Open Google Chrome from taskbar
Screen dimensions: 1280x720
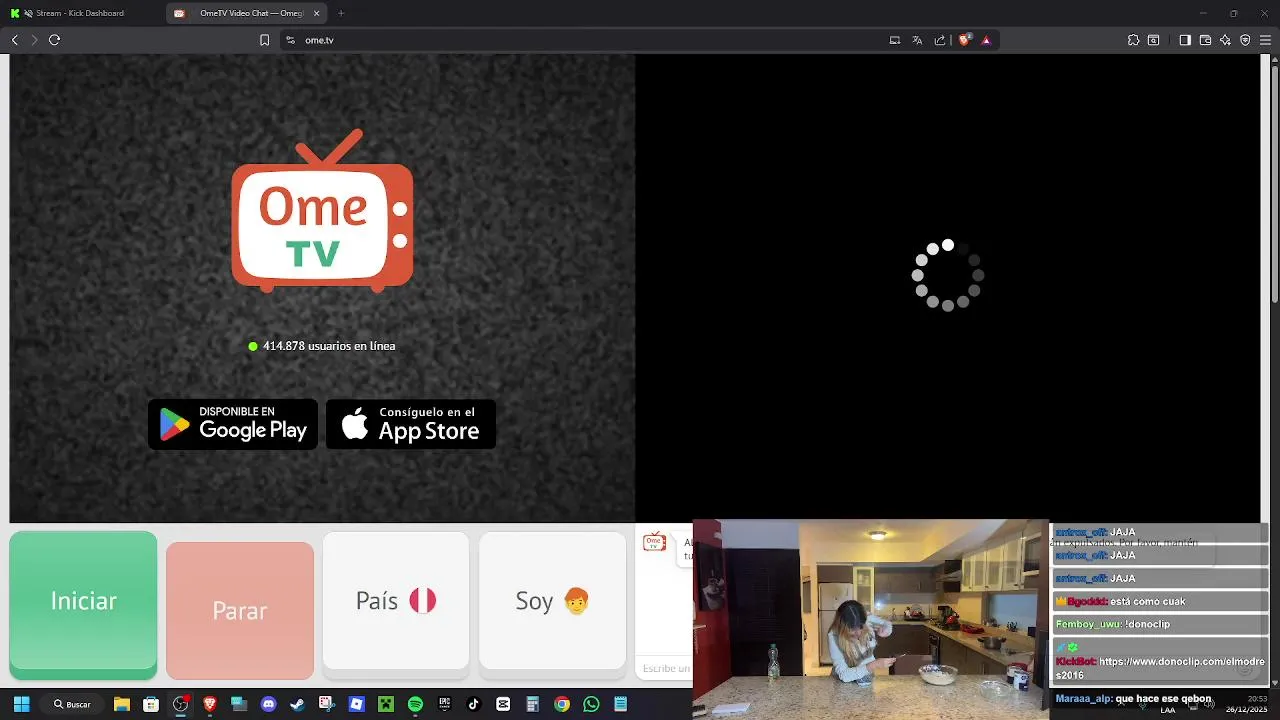pyautogui.click(x=562, y=704)
